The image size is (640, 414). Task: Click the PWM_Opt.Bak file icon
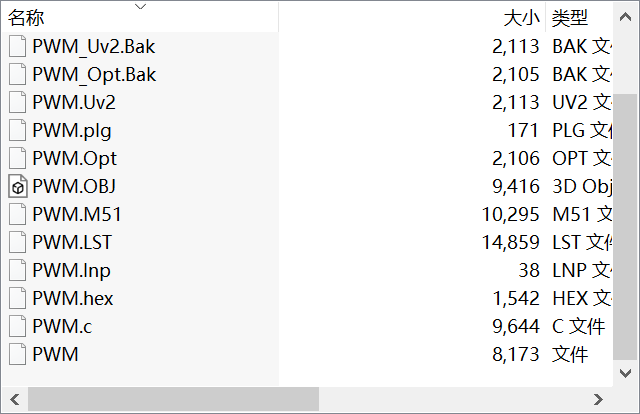tap(17, 74)
